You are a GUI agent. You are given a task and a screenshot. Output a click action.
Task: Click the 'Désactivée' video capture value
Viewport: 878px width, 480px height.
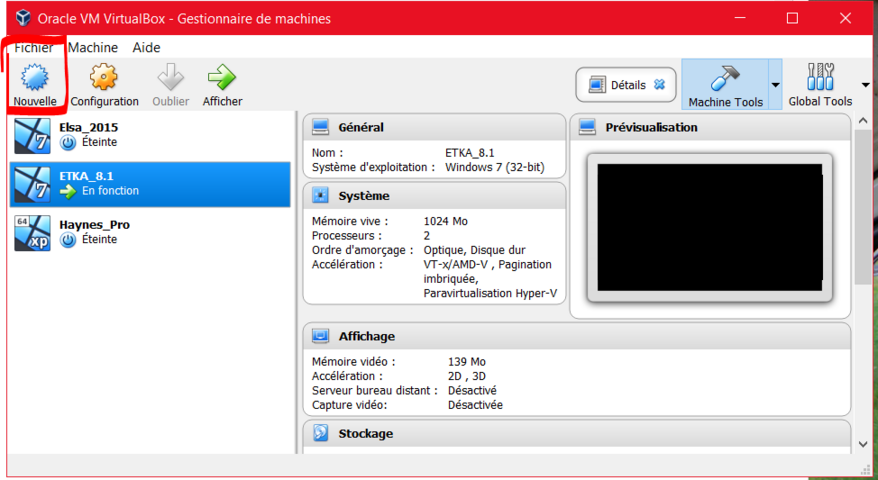coord(475,404)
